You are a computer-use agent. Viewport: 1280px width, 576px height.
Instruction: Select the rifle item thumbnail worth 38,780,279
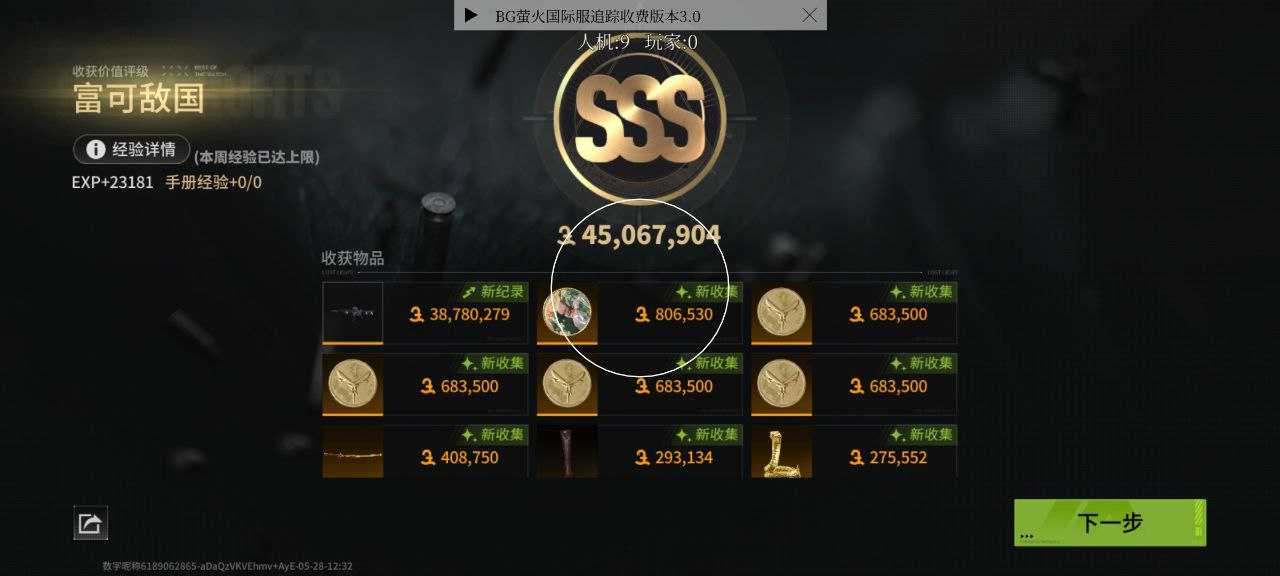[x=352, y=313]
